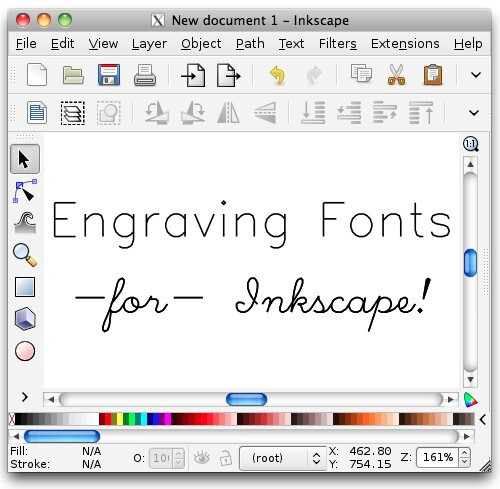Click the zoom percentage stepper arrows
This screenshot has width=500, height=489.
(465, 457)
